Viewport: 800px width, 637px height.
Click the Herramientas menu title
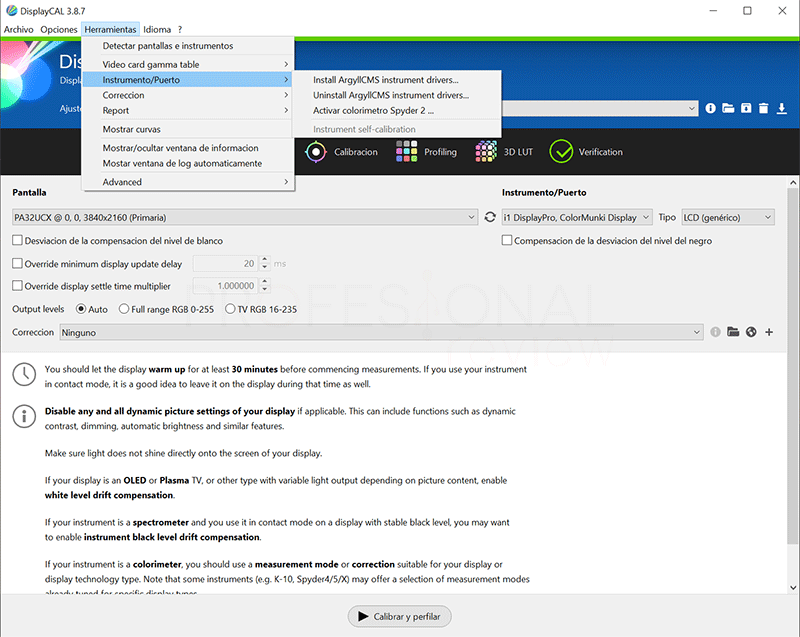(x=110, y=30)
